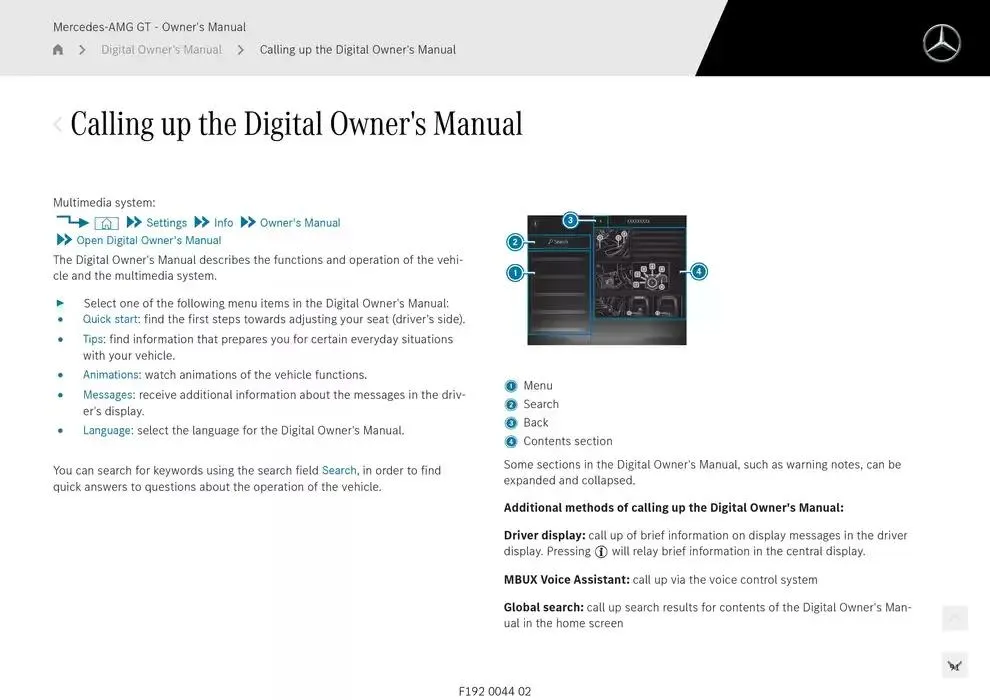Click the Language menu item link
This screenshot has height=700, width=990.
107,431
